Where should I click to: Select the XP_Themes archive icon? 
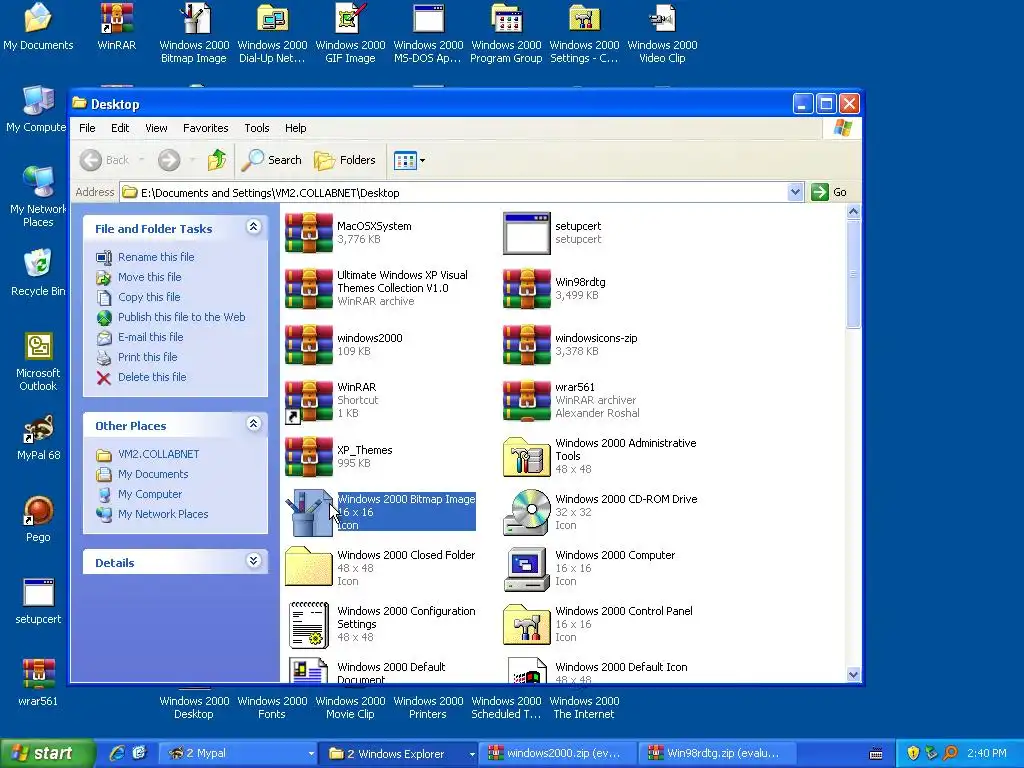309,456
